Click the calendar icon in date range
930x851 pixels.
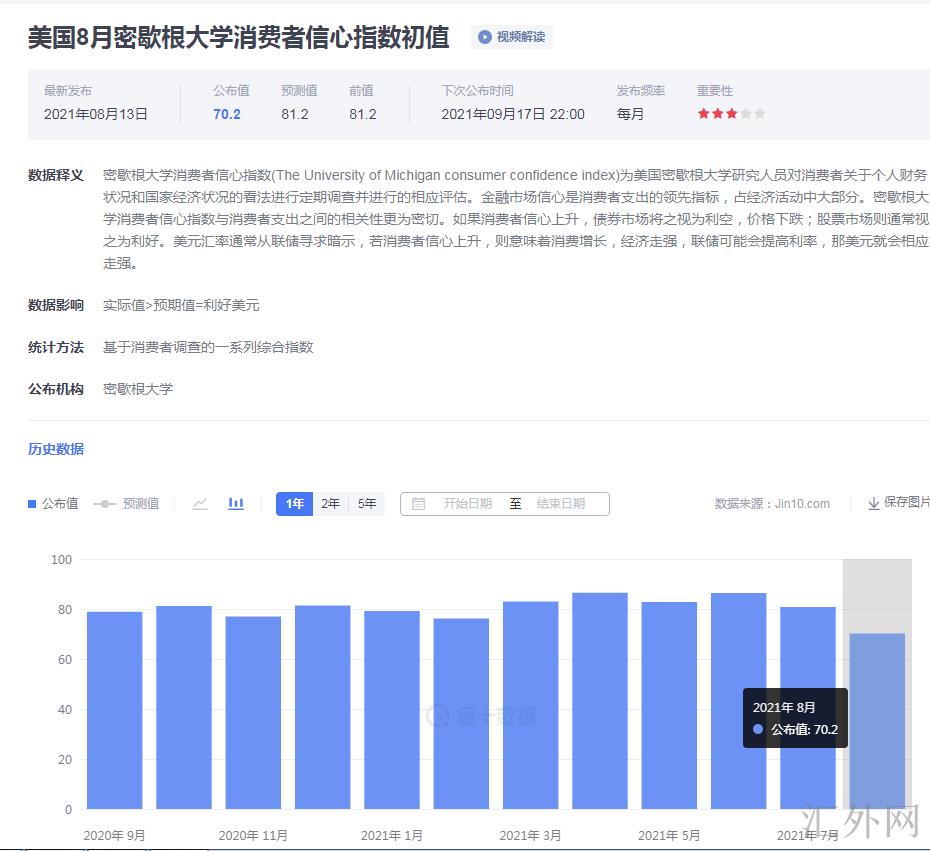[419, 504]
